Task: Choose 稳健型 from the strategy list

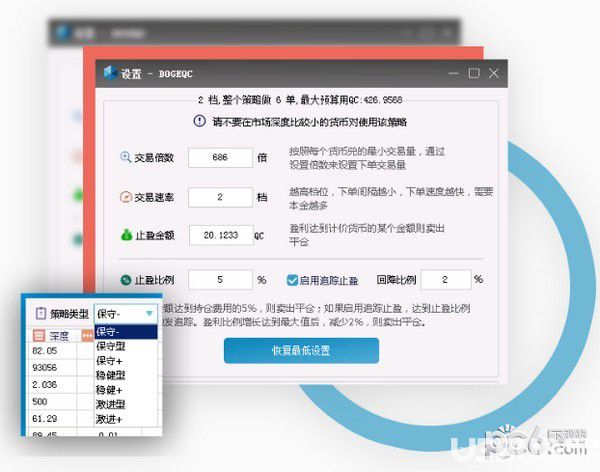Action: tap(126, 375)
